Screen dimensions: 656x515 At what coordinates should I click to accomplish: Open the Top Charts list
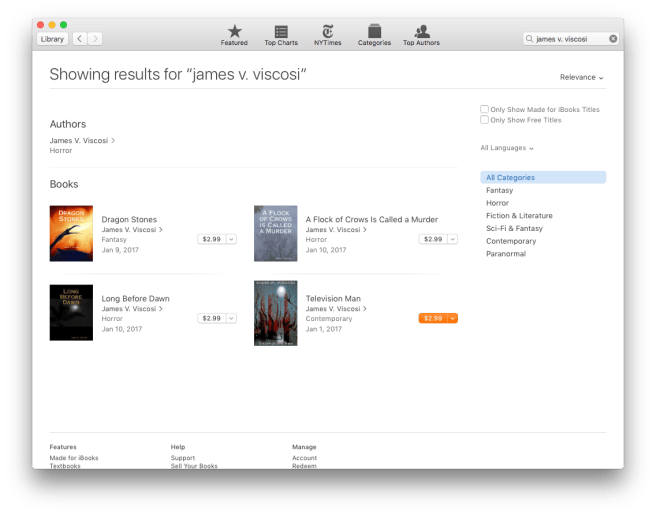click(x=281, y=35)
